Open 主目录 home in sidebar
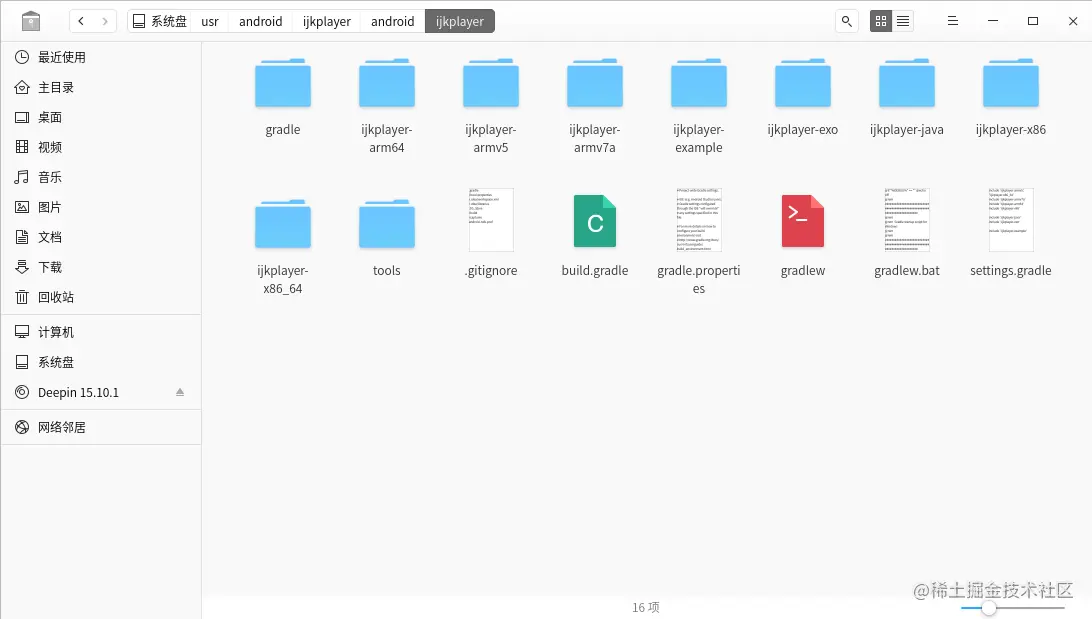The width and height of the screenshot is (1092, 619). tap(101, 87)
